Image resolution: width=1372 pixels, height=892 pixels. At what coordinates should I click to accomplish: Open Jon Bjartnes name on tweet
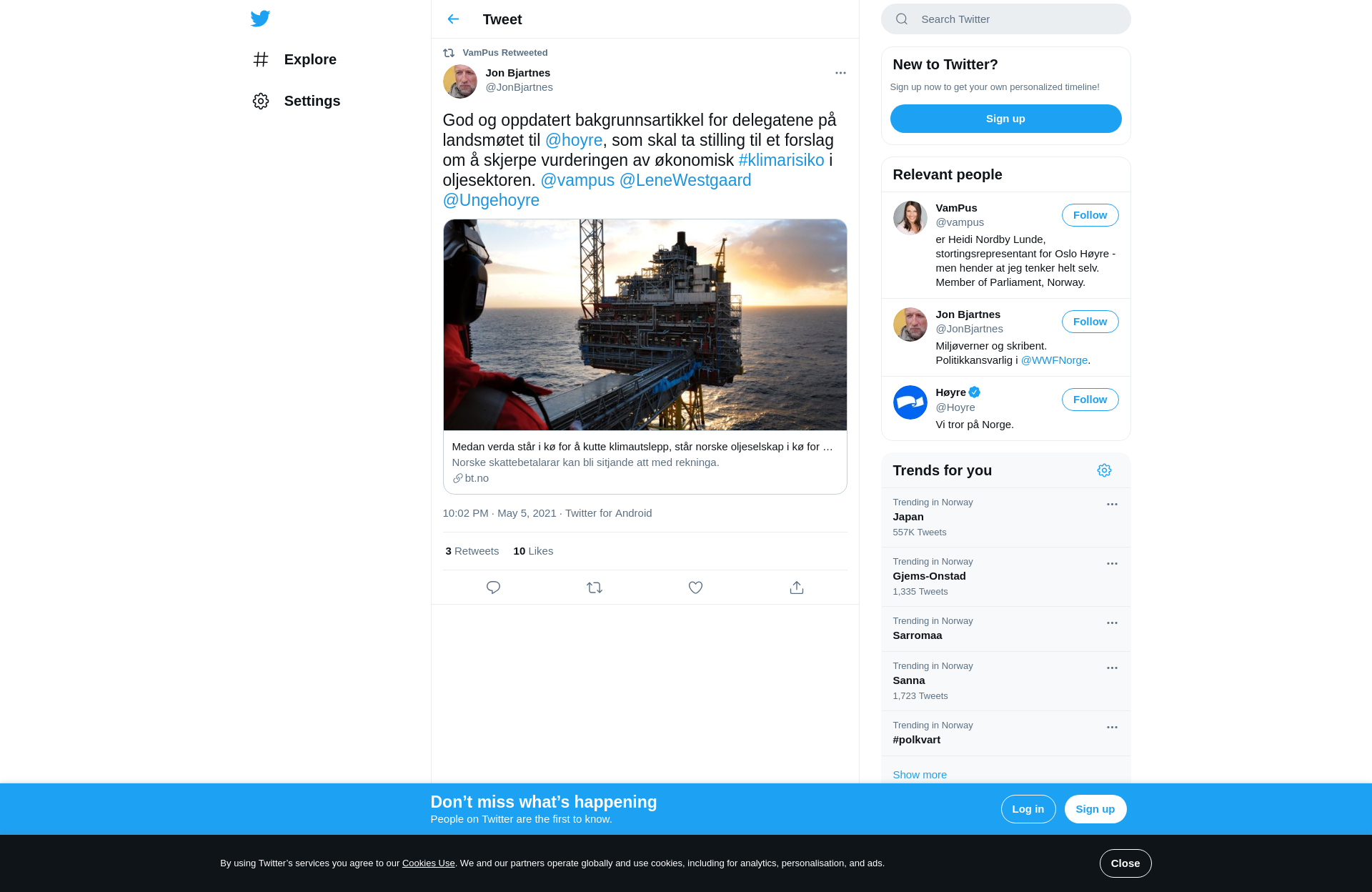[517, 73]
